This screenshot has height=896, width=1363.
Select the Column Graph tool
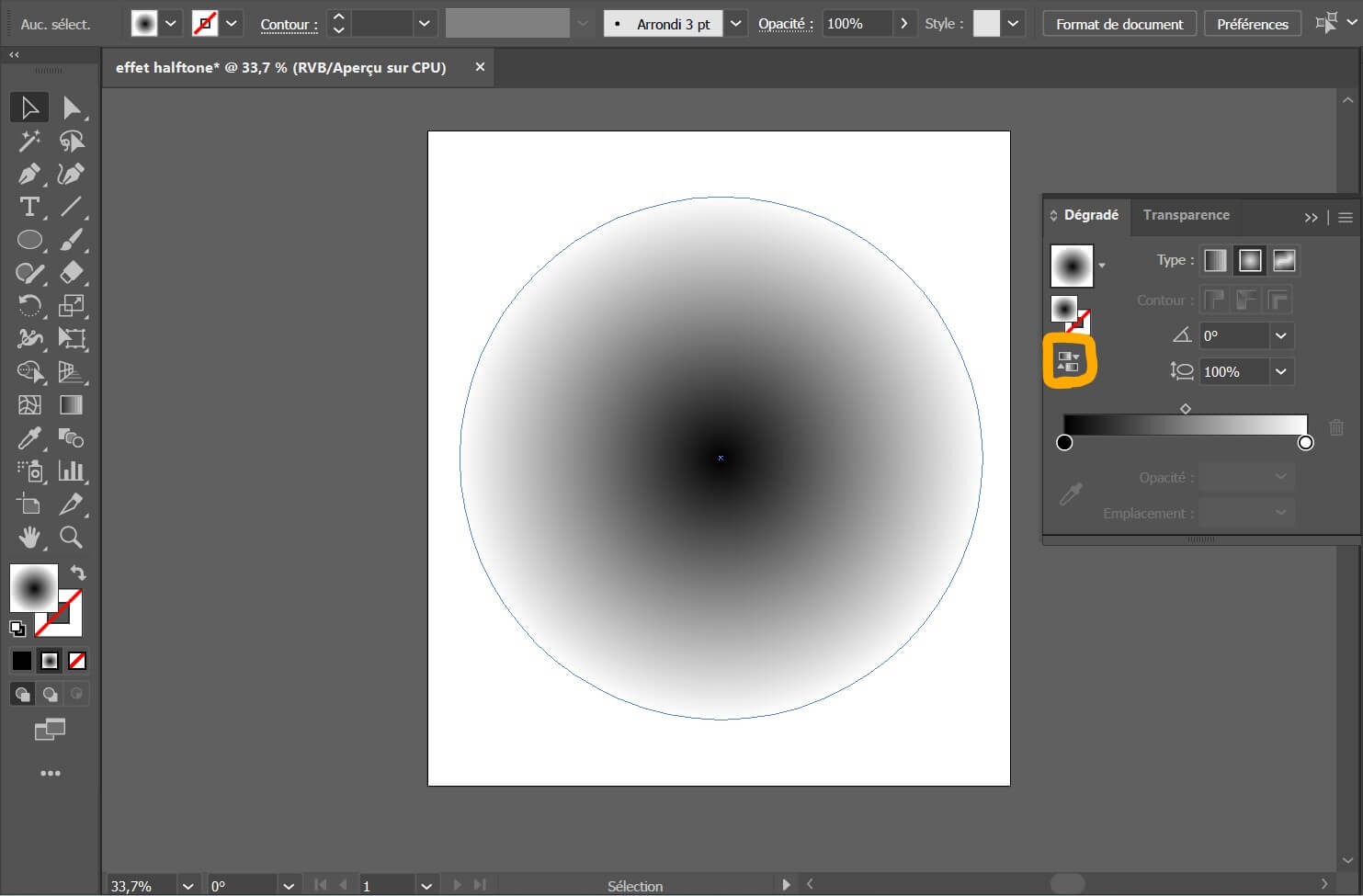tap(72, 471)
